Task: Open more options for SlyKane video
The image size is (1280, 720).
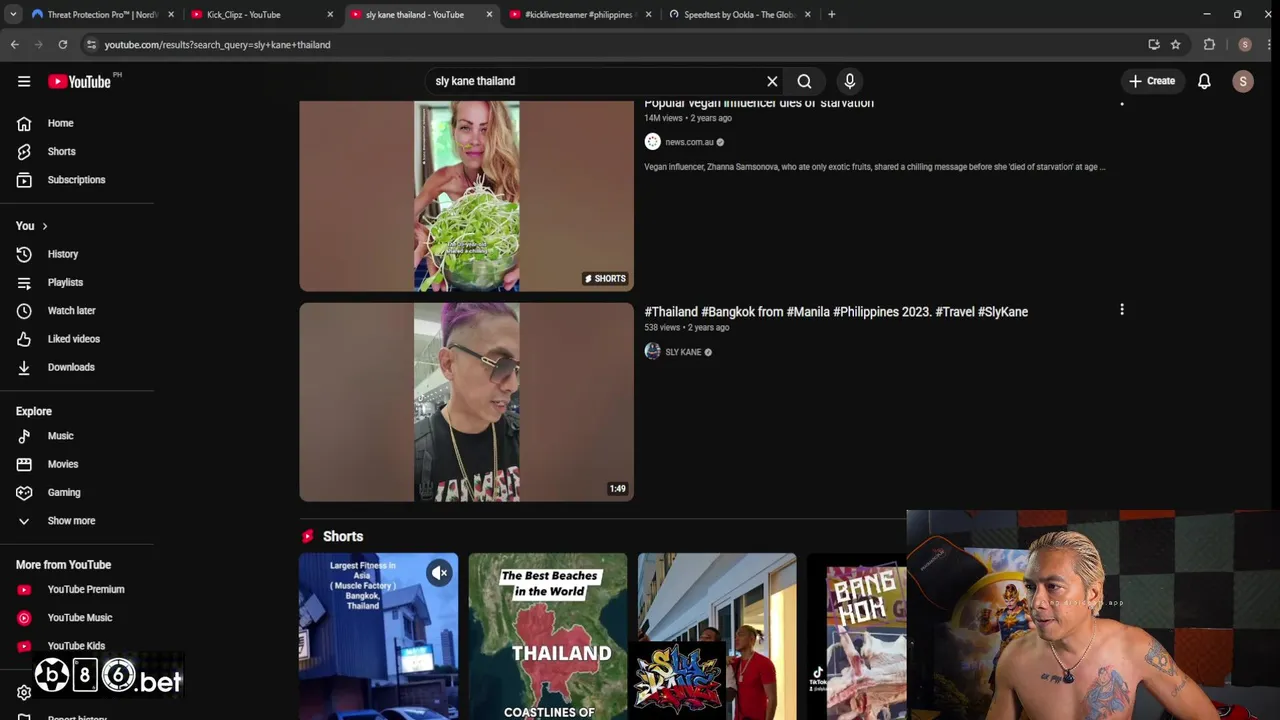Action: click(x=1121, y=310)
